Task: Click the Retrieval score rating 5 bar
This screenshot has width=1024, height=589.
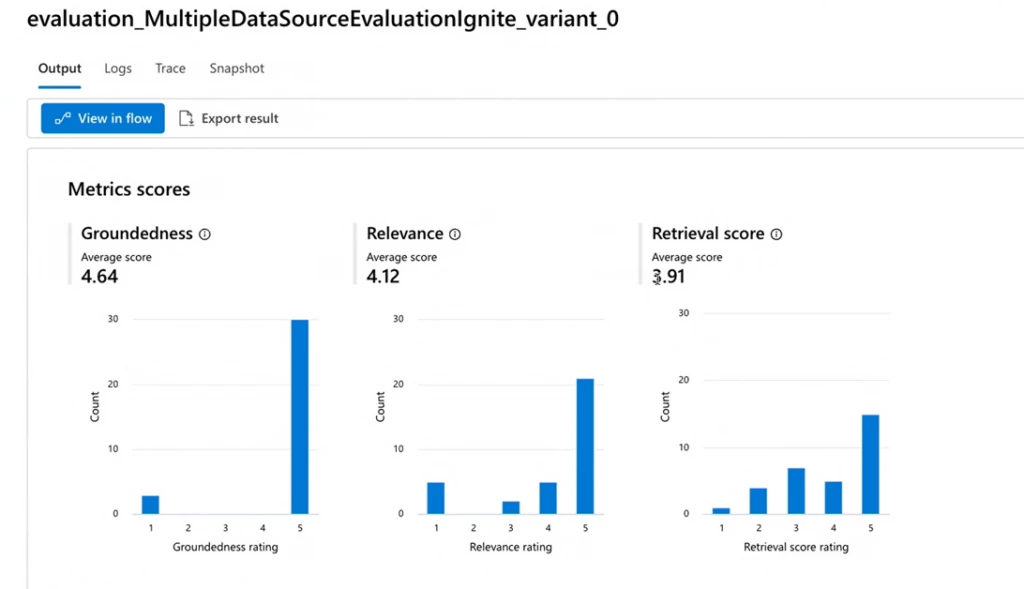Action: click(x=871, y=464)
